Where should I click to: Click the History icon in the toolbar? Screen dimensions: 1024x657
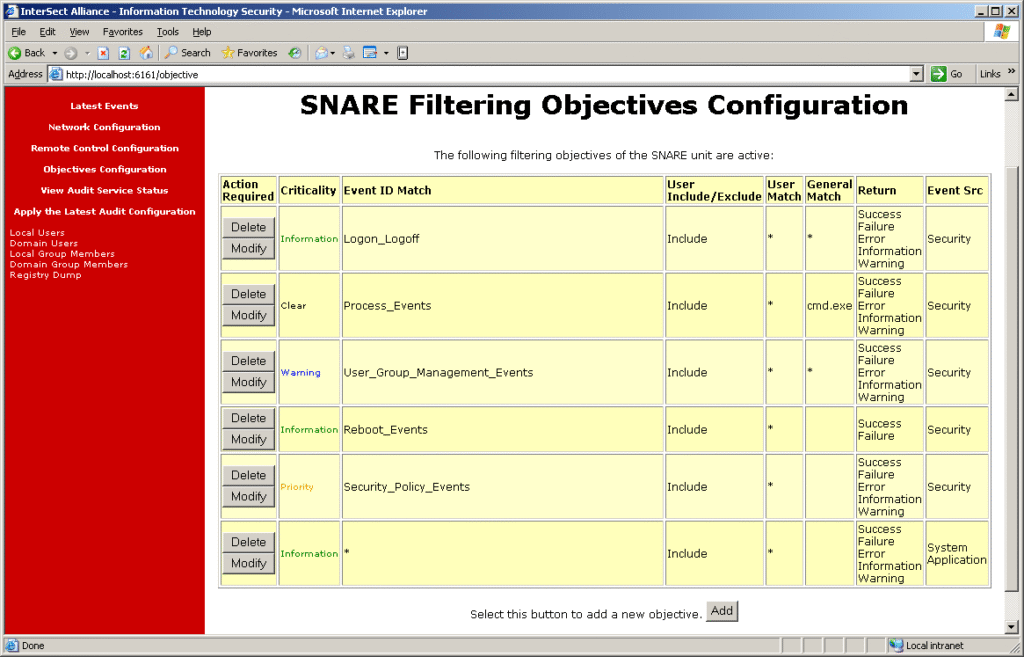click(295, 53)
